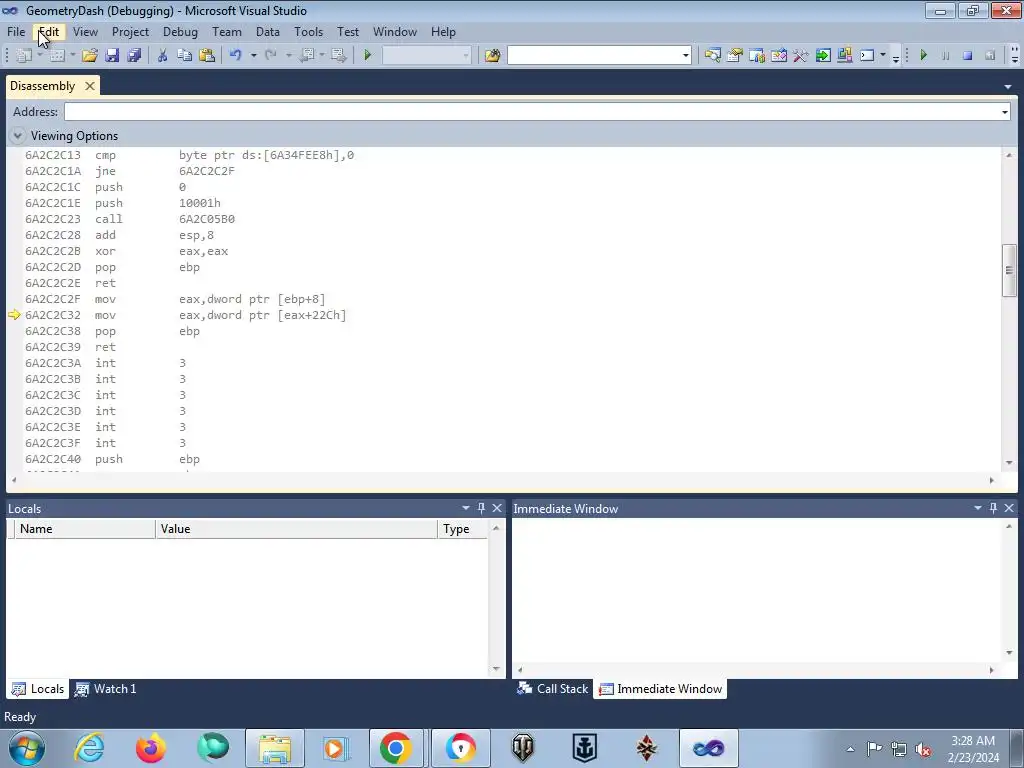The width and height of the screenshot is (1024, 768).
Task: Click Stop Debugging square button
Action: (x=968, y=56)
